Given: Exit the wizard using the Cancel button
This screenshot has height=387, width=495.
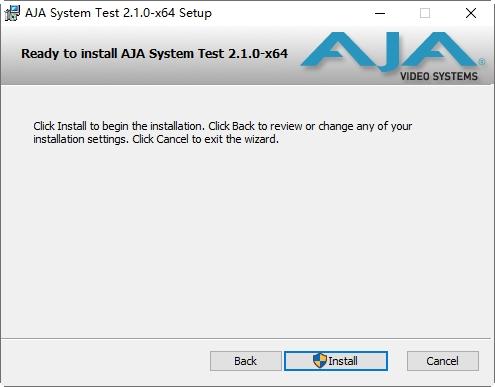Looking at the screenshot, I should point(443,361).
